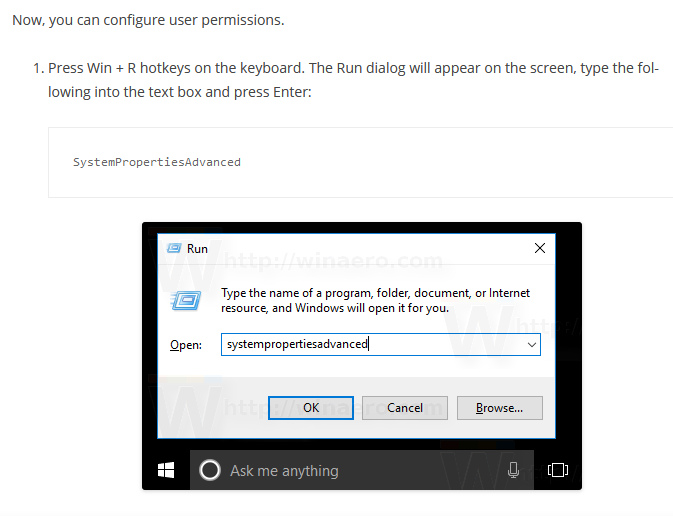Click the 'Open:' label in the Run dialog
Image resolution: width=673 pixels, height=516 pixels.
click(185, 344)
